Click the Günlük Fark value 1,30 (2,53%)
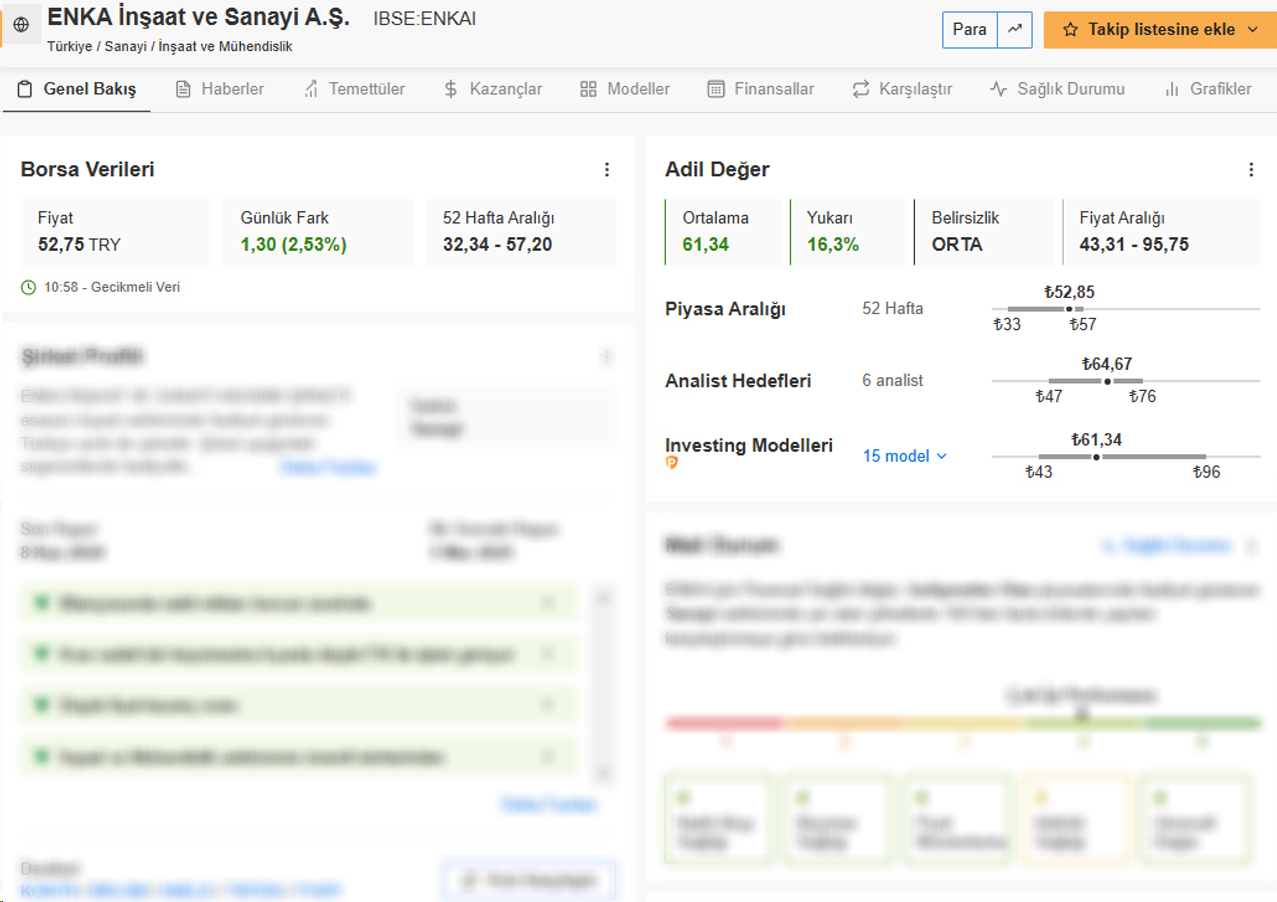1277x902 pixels. pyautogui.click(x=293, y=244)
